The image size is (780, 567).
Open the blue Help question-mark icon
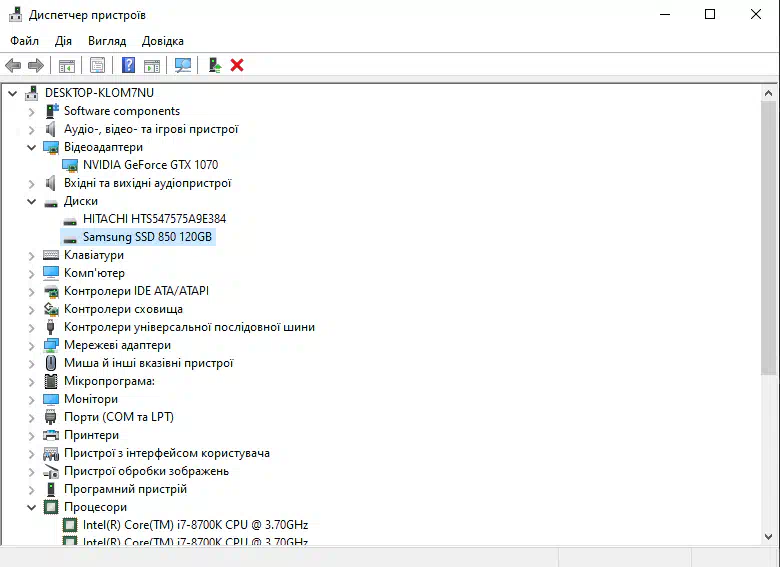(128, 65)
